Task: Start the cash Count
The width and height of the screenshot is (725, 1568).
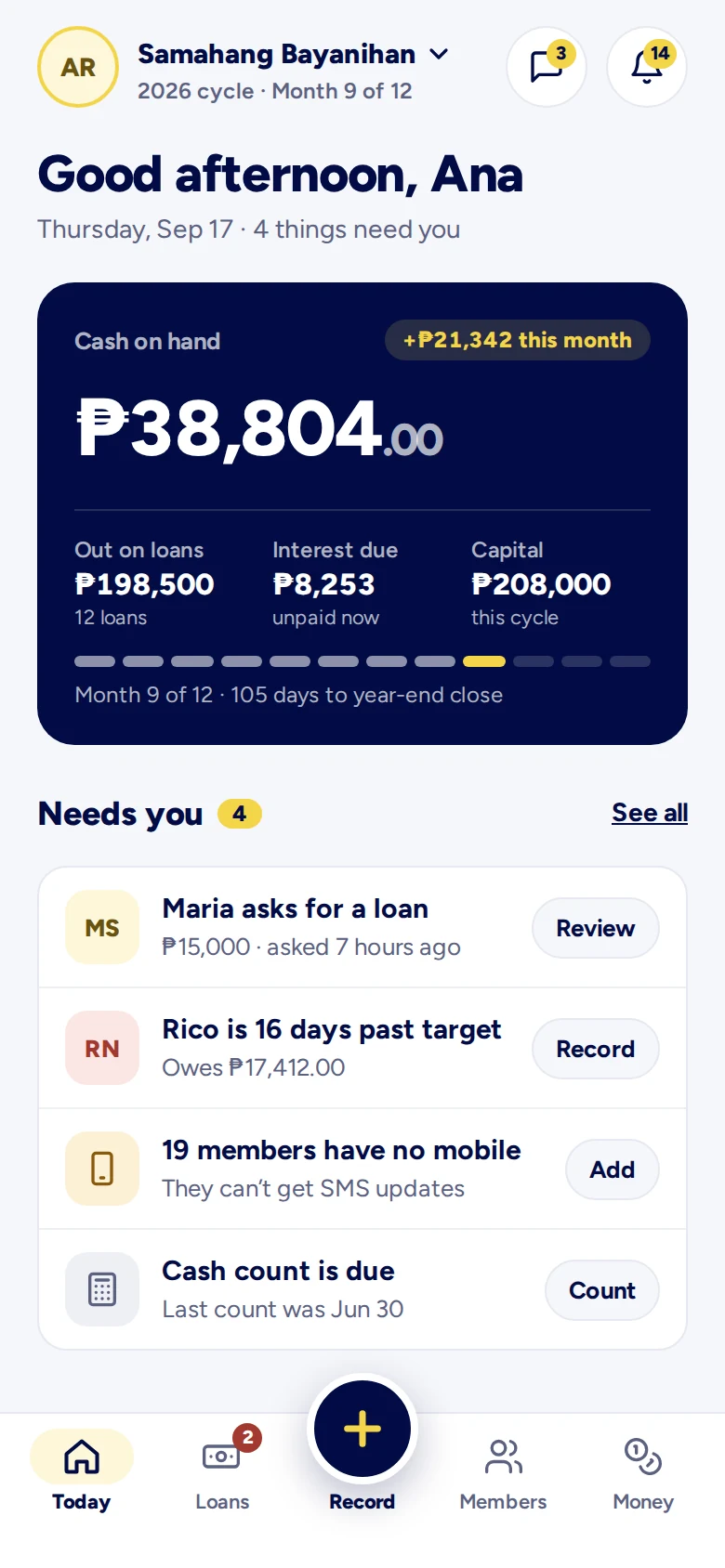Action: tap(602, 1290)
